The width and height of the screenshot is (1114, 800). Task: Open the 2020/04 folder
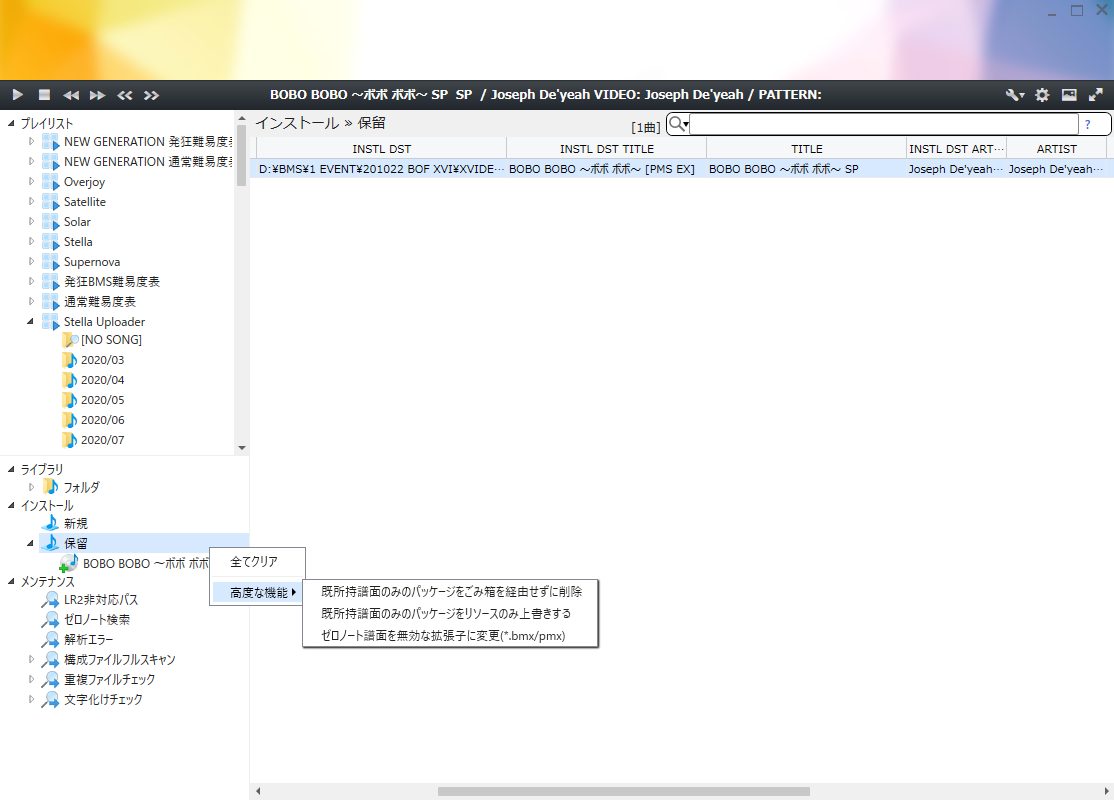[102, 380]
